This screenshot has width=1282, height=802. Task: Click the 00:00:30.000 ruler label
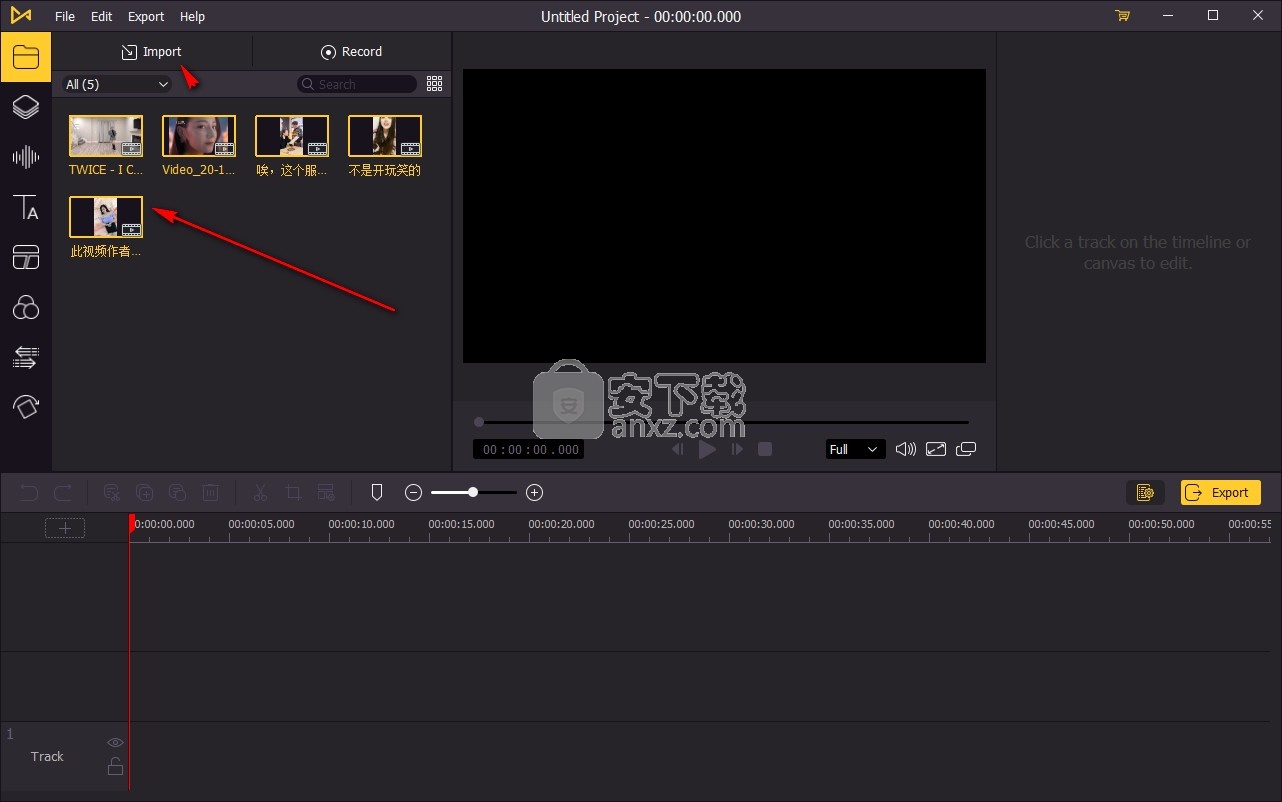762,524
